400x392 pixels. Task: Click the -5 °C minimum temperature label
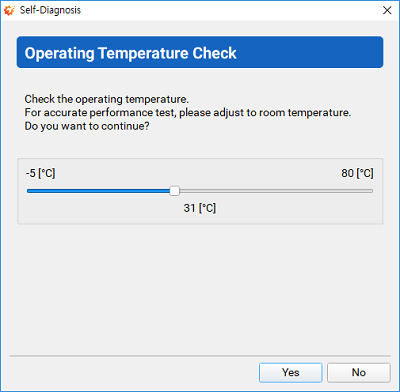(40, 173)
